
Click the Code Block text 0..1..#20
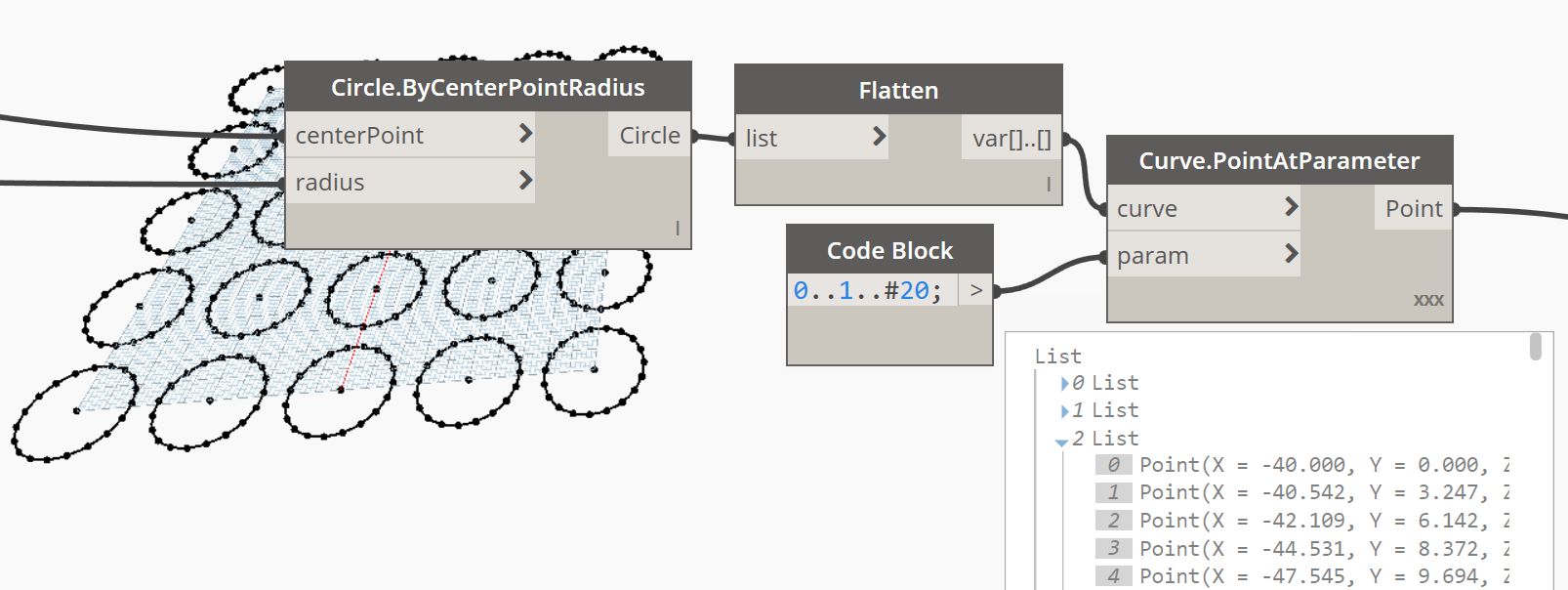pyautogui.click(x=867, y=290)
